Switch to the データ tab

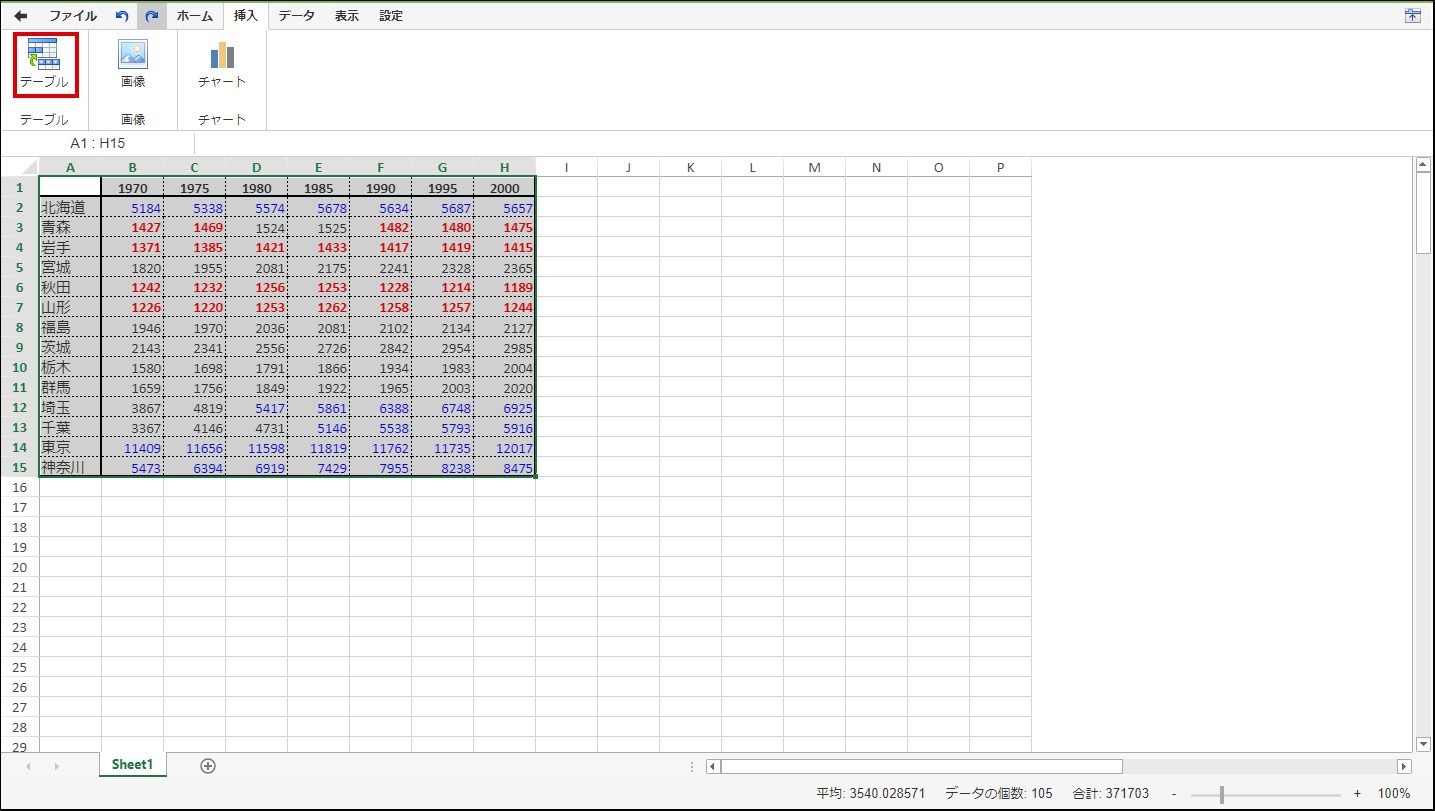(296, 16)
